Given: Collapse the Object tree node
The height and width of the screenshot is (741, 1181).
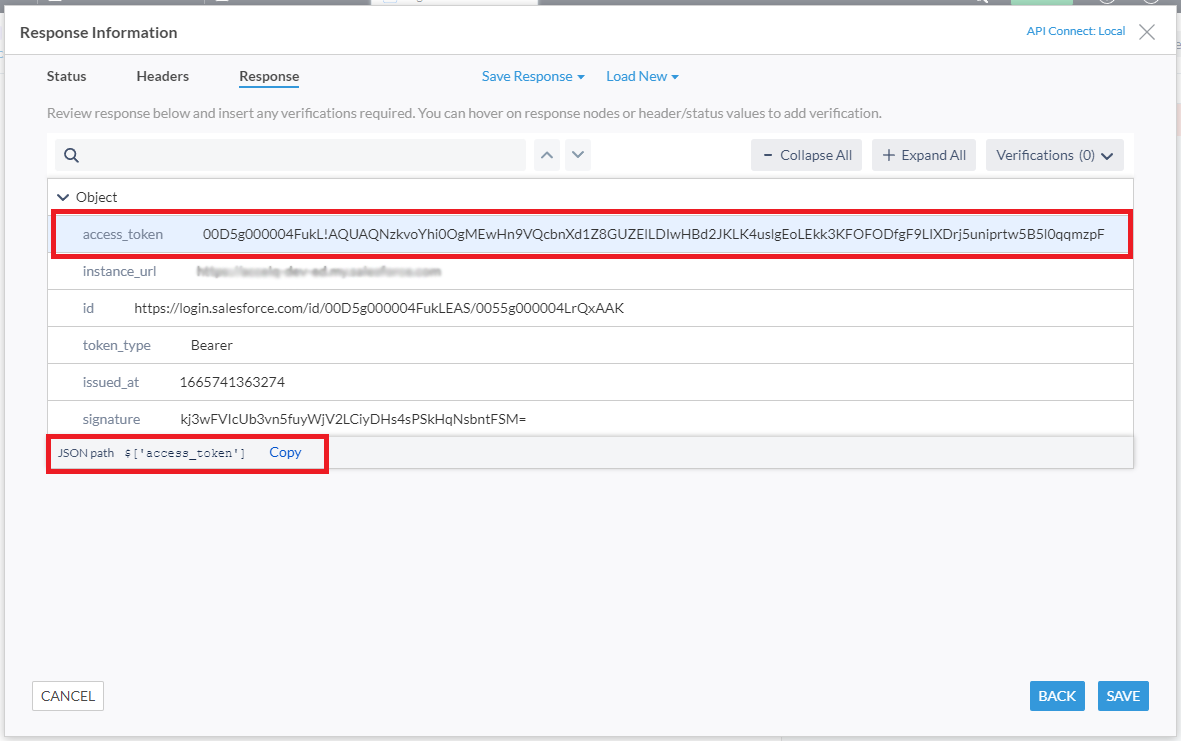Looking at the screenshot, I should click(63, 198).
